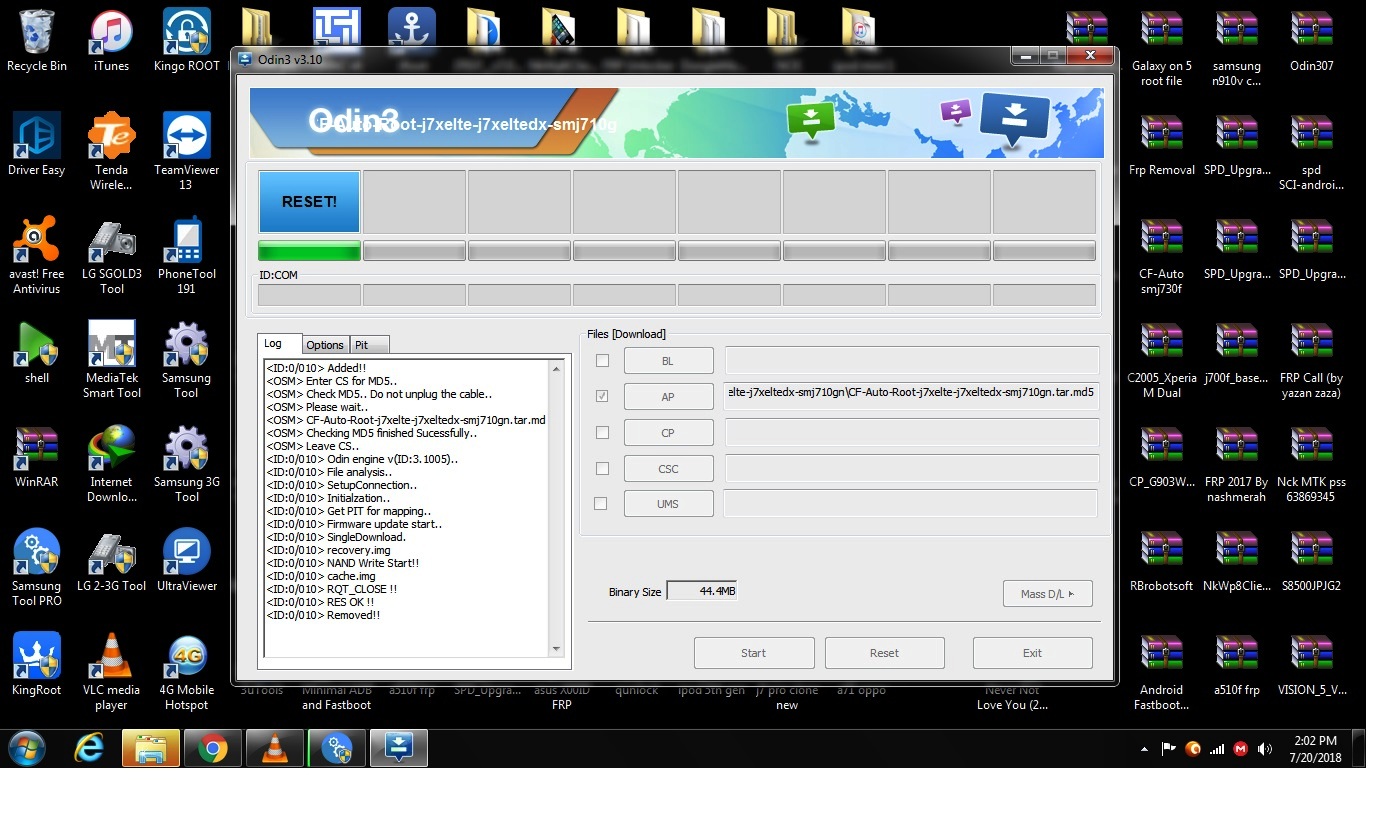
Task: Open Internet Explorer from taskbar
Action: (90, 748)
